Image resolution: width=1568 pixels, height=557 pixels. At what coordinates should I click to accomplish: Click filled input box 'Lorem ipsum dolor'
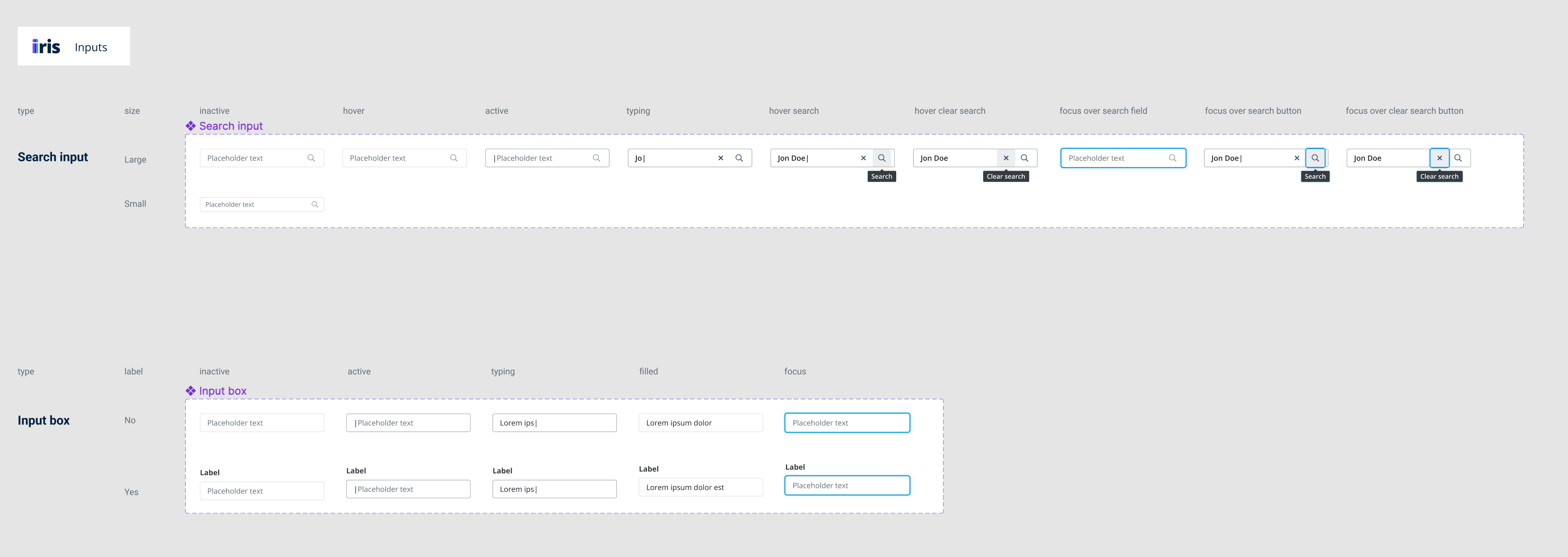pos(700,423)
